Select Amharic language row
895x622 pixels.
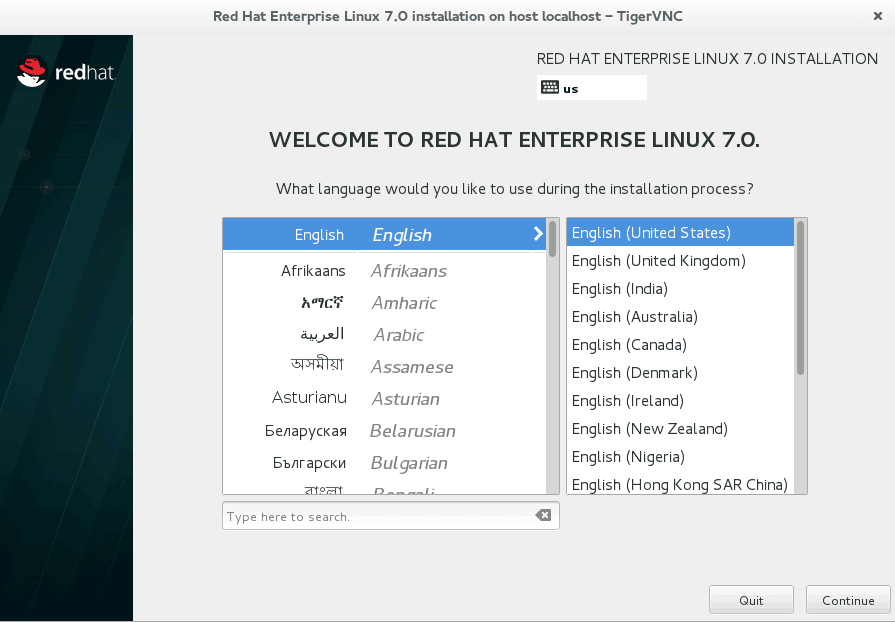384,302
